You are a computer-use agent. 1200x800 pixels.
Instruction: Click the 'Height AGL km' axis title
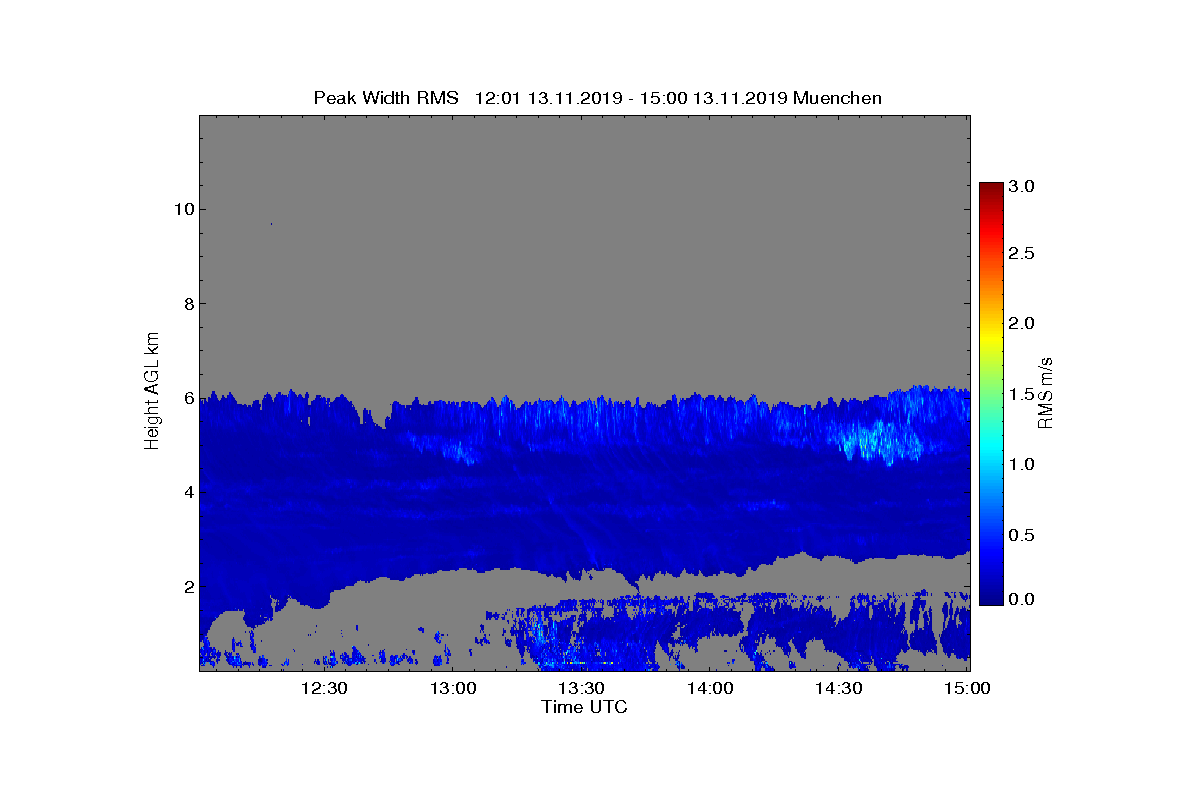click(152, 392)
